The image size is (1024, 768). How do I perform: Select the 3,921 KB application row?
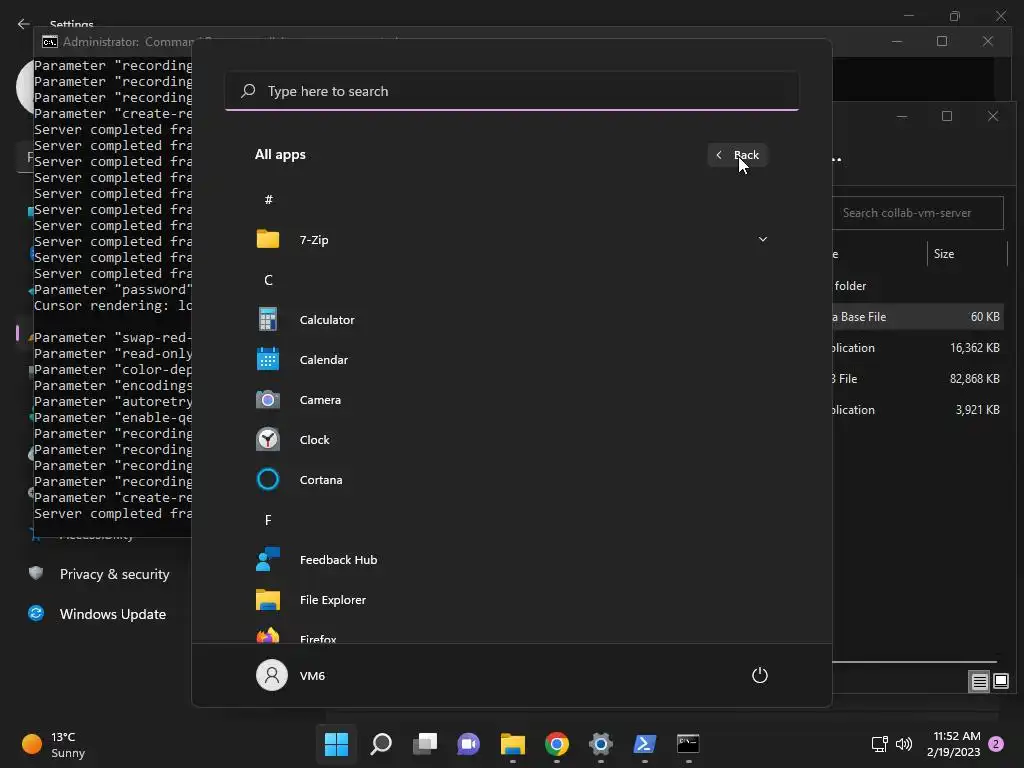coord(917,410)
